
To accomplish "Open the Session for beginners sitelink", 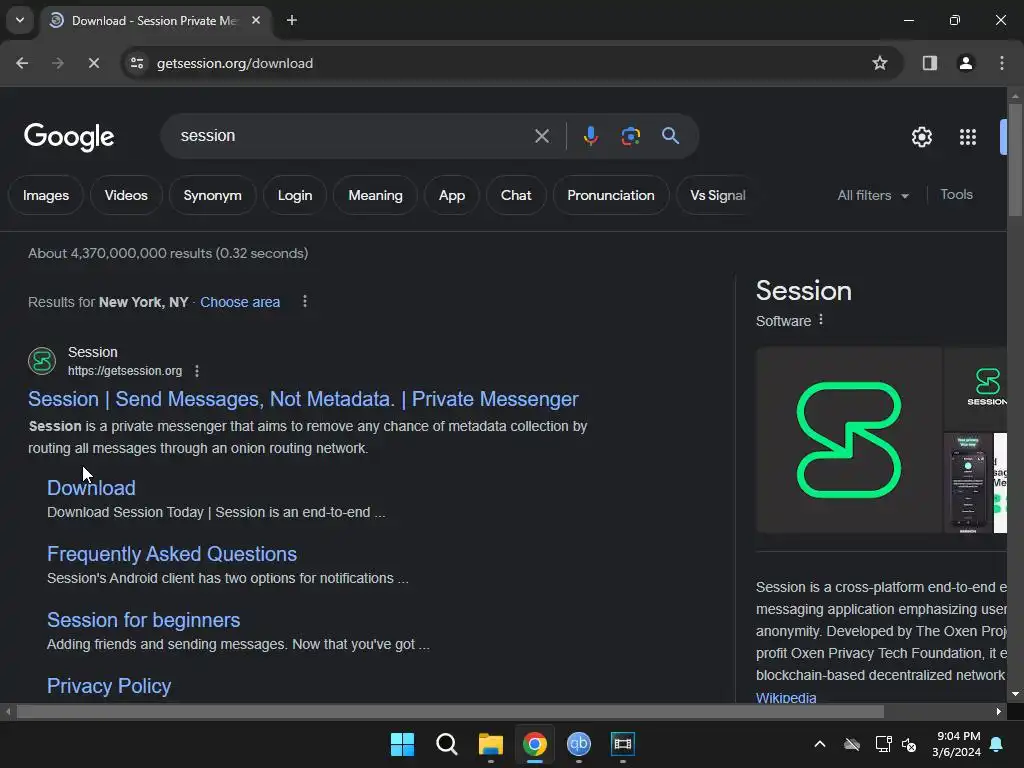I will (144, 620).
